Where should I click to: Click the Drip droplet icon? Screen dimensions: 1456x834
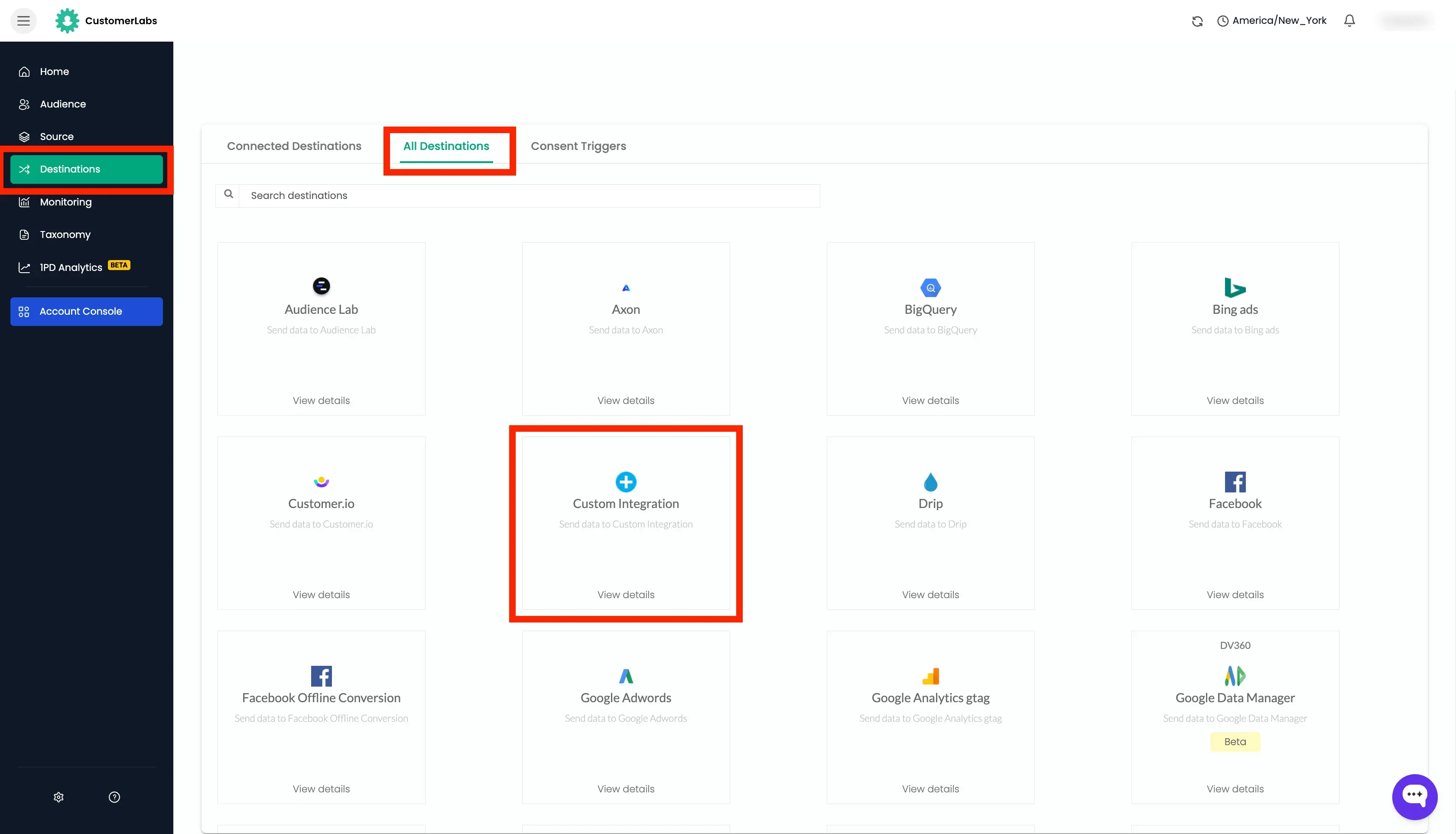tap(930, 482)
